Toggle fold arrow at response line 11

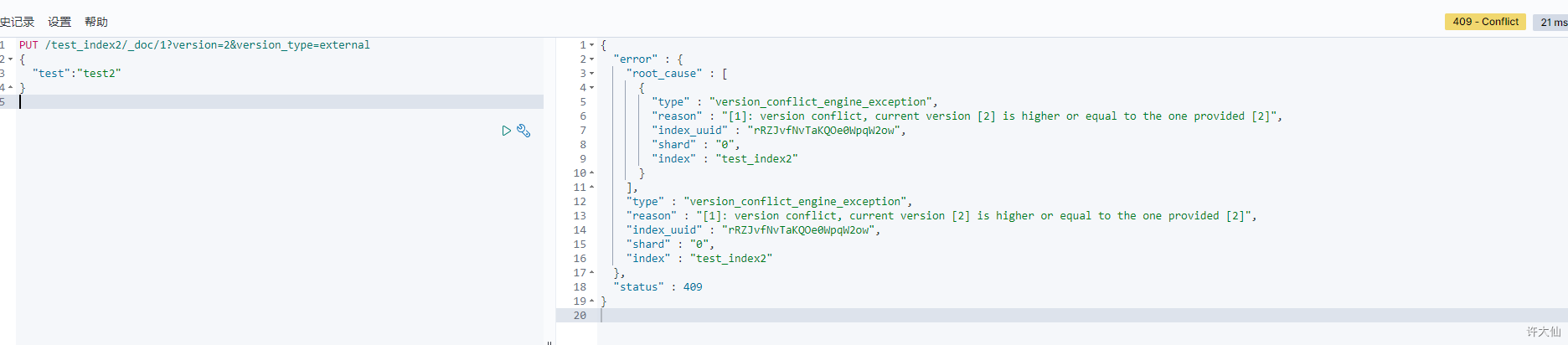click(x=591, y=188)
